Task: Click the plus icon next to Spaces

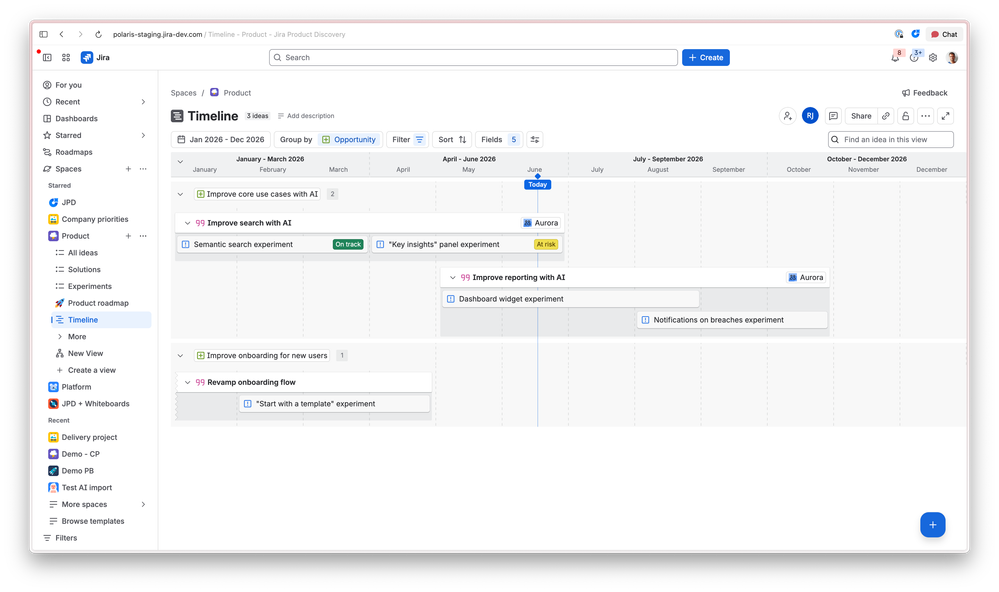Action: (128, 169)
